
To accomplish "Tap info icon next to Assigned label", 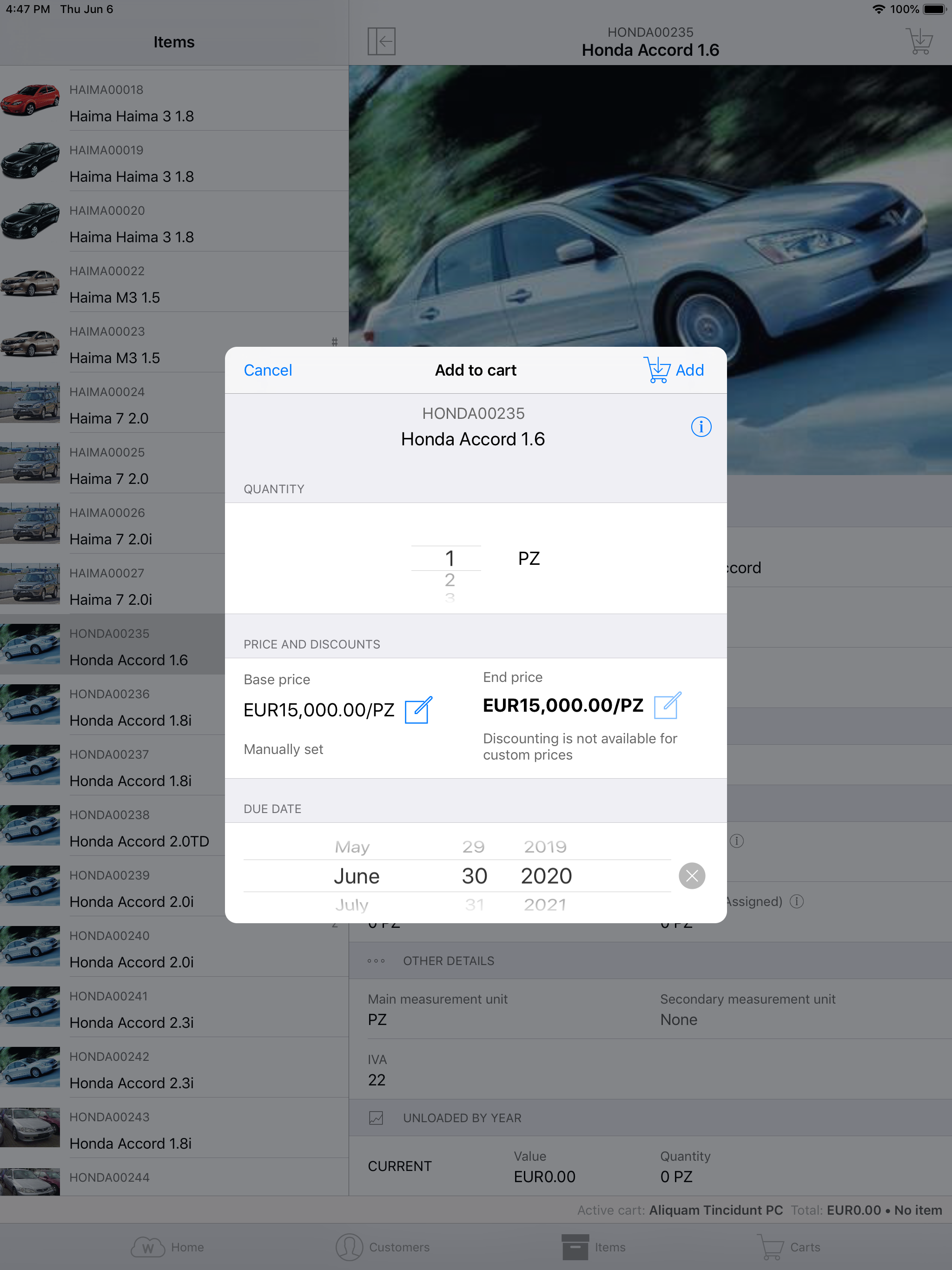I will [x=796, y=901].
